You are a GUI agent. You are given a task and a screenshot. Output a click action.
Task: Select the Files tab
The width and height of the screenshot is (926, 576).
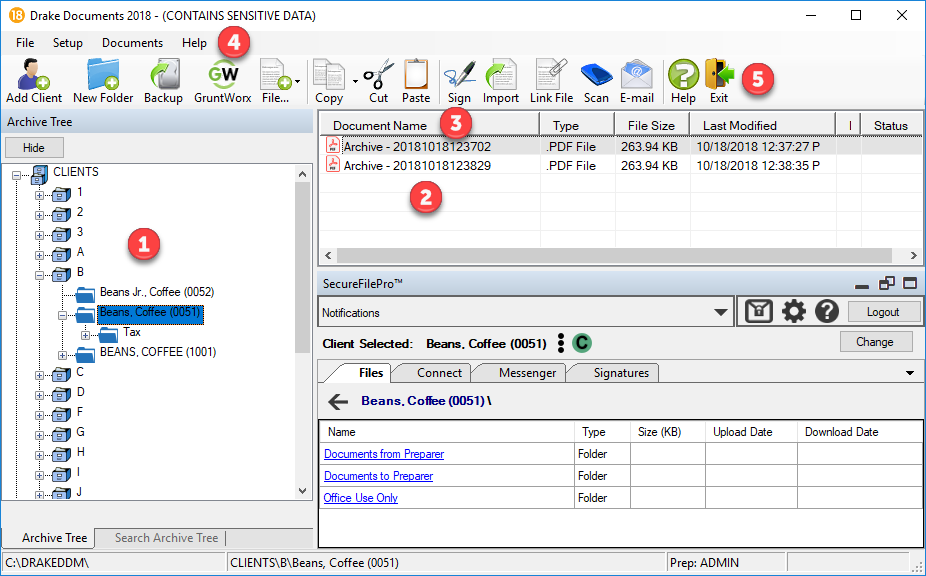coord(370,373)
